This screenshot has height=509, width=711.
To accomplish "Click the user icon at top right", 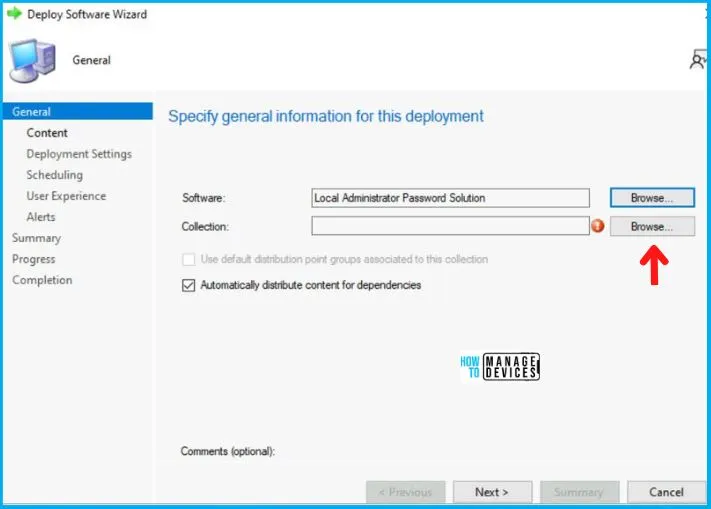I will 698,62.
